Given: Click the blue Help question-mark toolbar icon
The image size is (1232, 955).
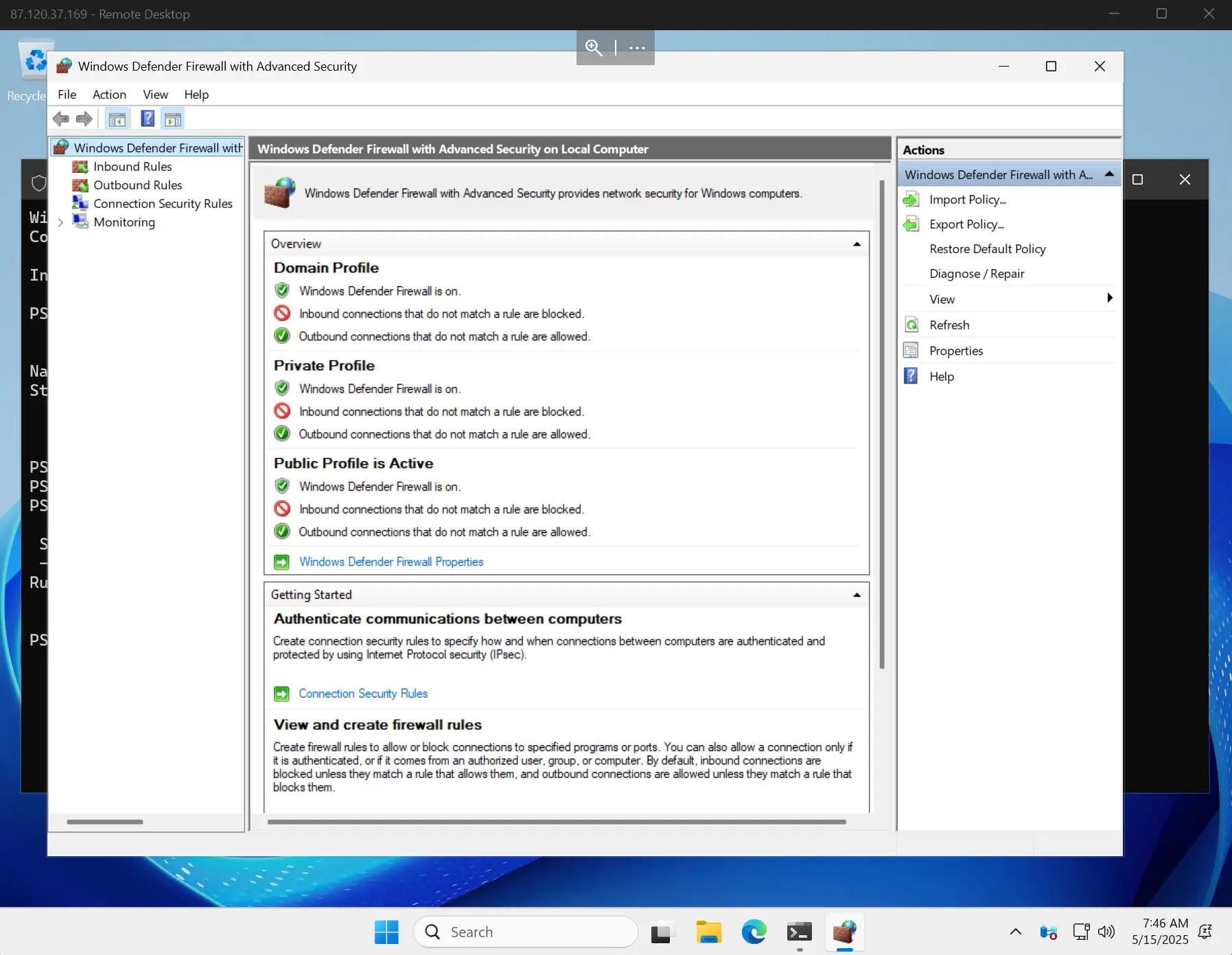Looking at the screenshot, I should click(x=148, y=119).
